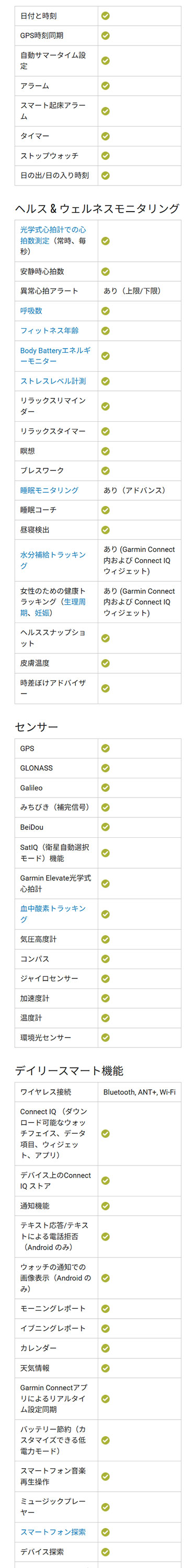Image resolution: width=196 pixels, height=1568 pixels.
Task: Open the 睡眠モニタリング link
Action: tap(49, 490)
